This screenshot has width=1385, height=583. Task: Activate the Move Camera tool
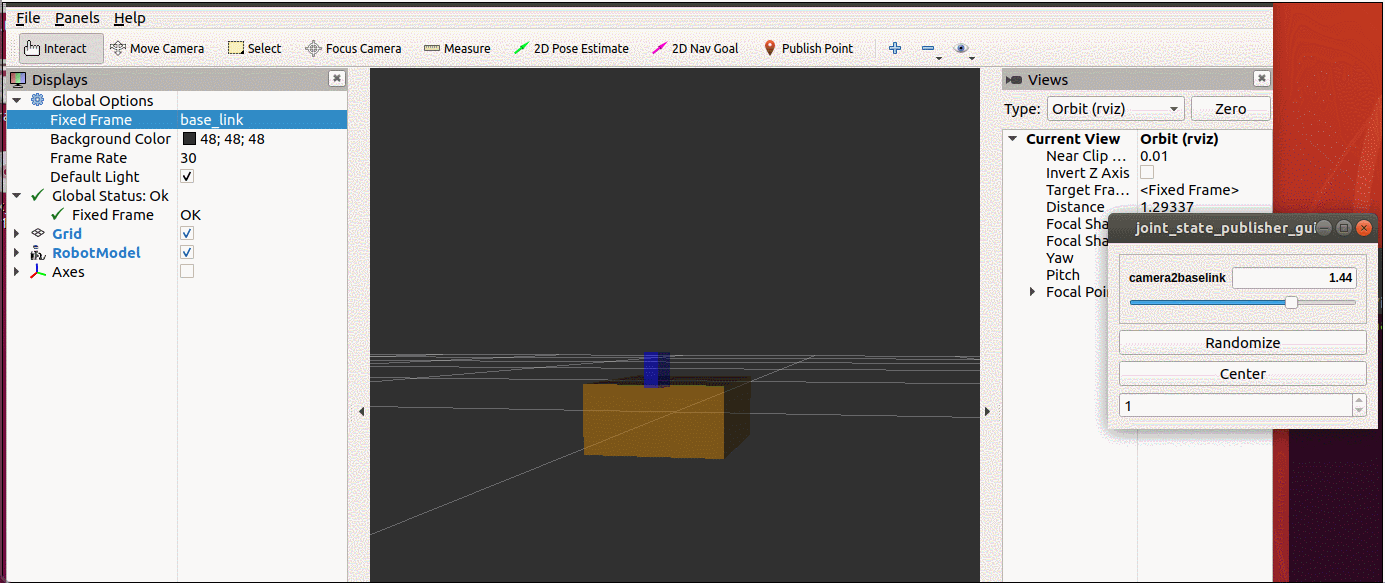(x=156, y=48)
